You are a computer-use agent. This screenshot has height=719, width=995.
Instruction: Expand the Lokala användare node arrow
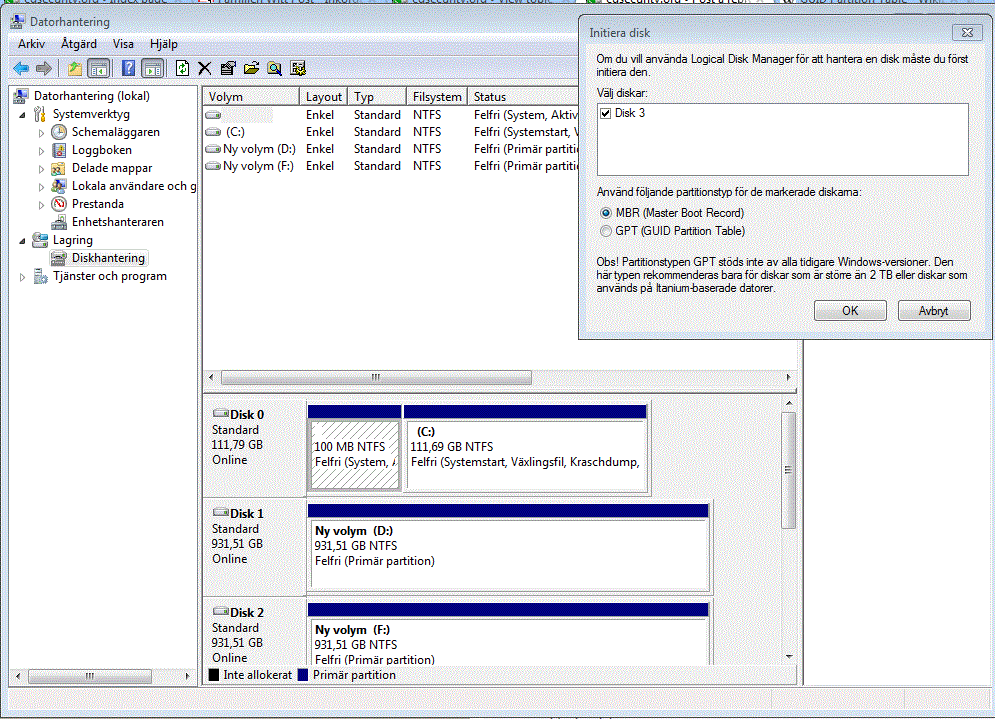[x=41, y=187]
